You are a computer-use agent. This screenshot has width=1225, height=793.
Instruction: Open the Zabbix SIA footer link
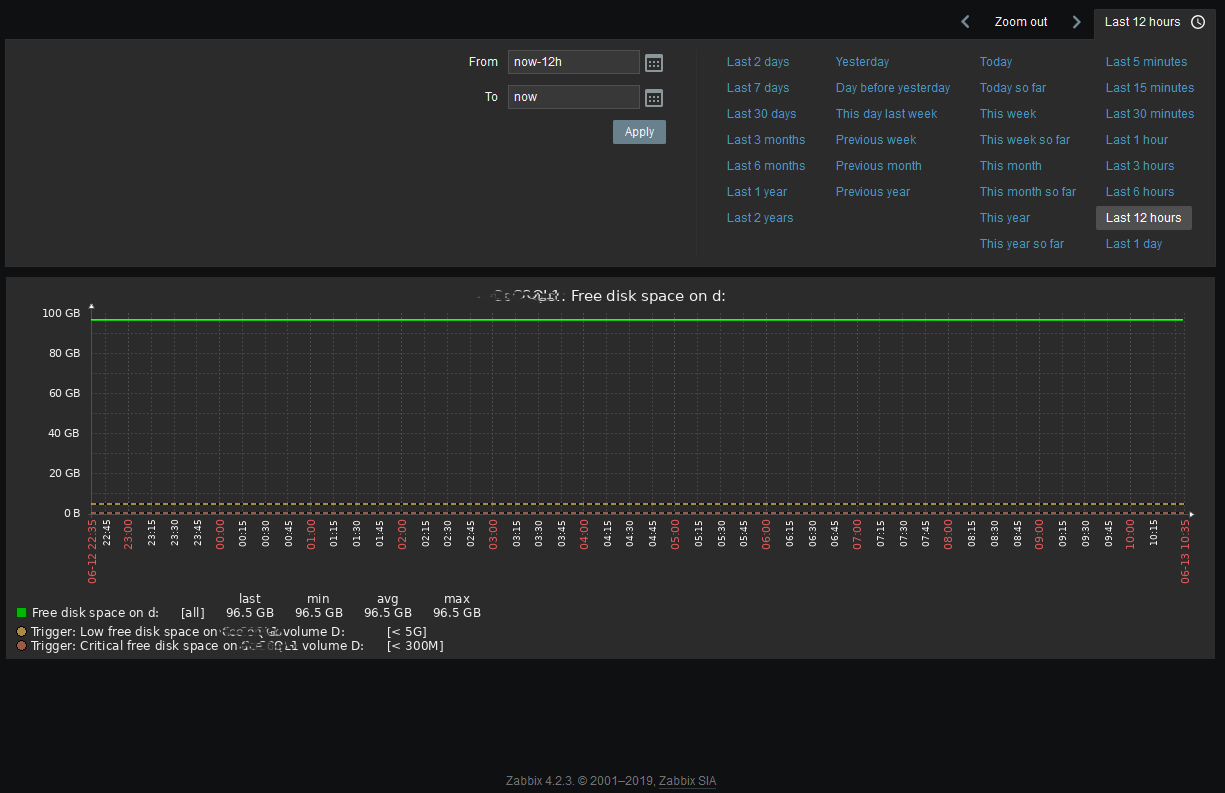point(687,781)
